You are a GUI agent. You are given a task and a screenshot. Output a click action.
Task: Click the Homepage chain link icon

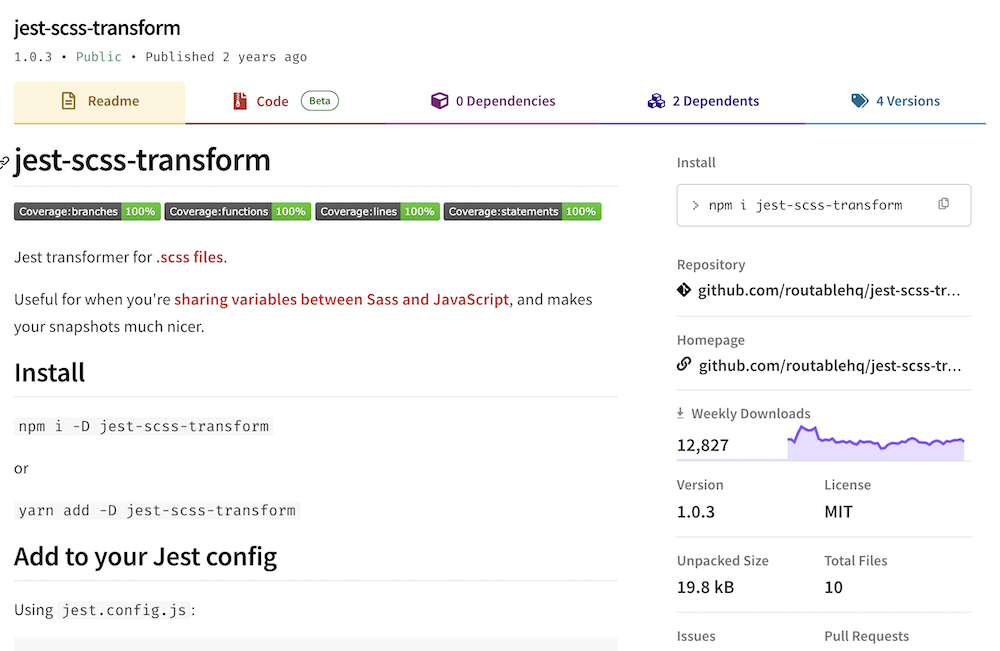click(x=684, y=365)
